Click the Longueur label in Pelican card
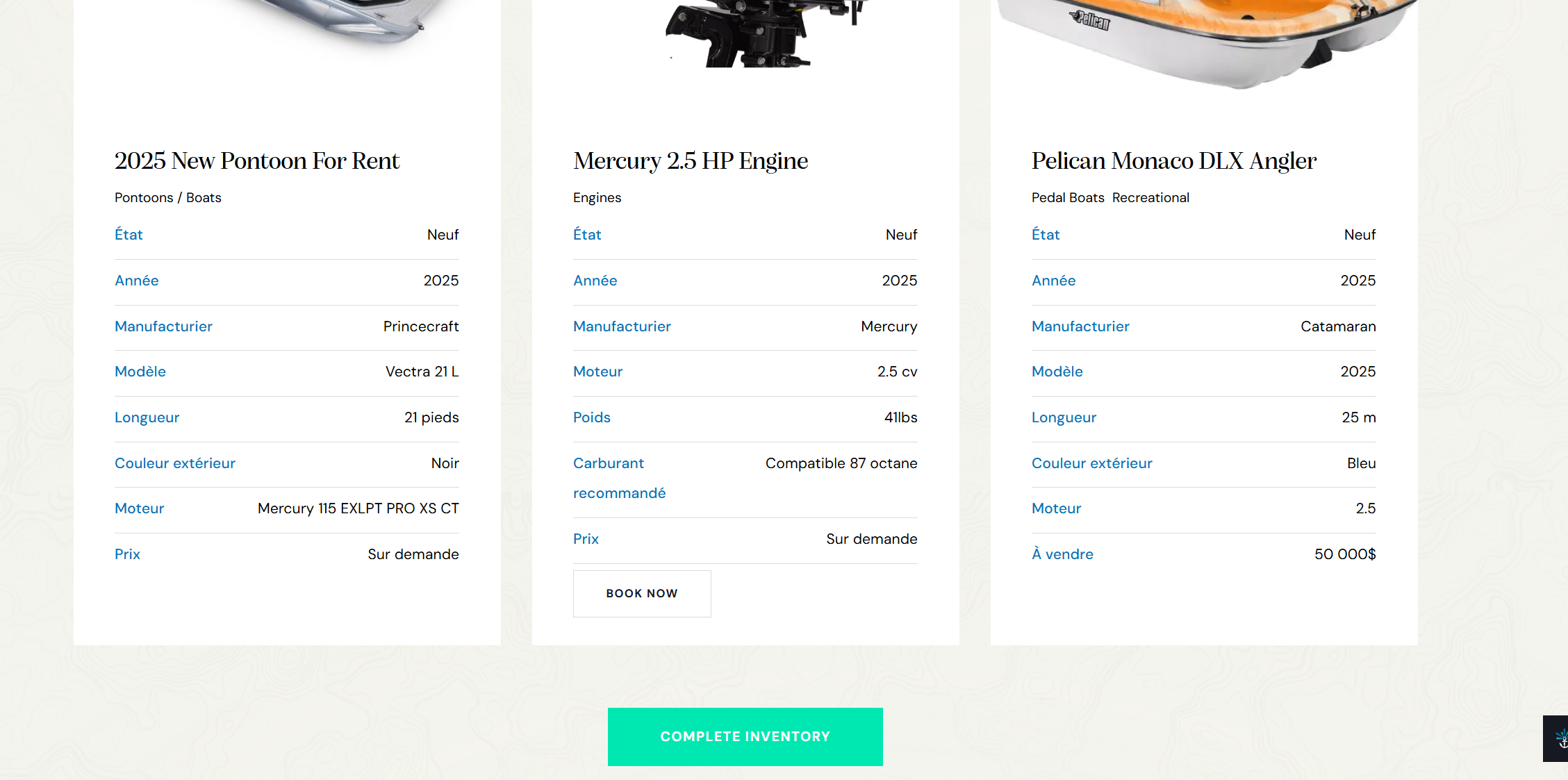Viewport: 1568px width, 780px height. click(1064, 417)
